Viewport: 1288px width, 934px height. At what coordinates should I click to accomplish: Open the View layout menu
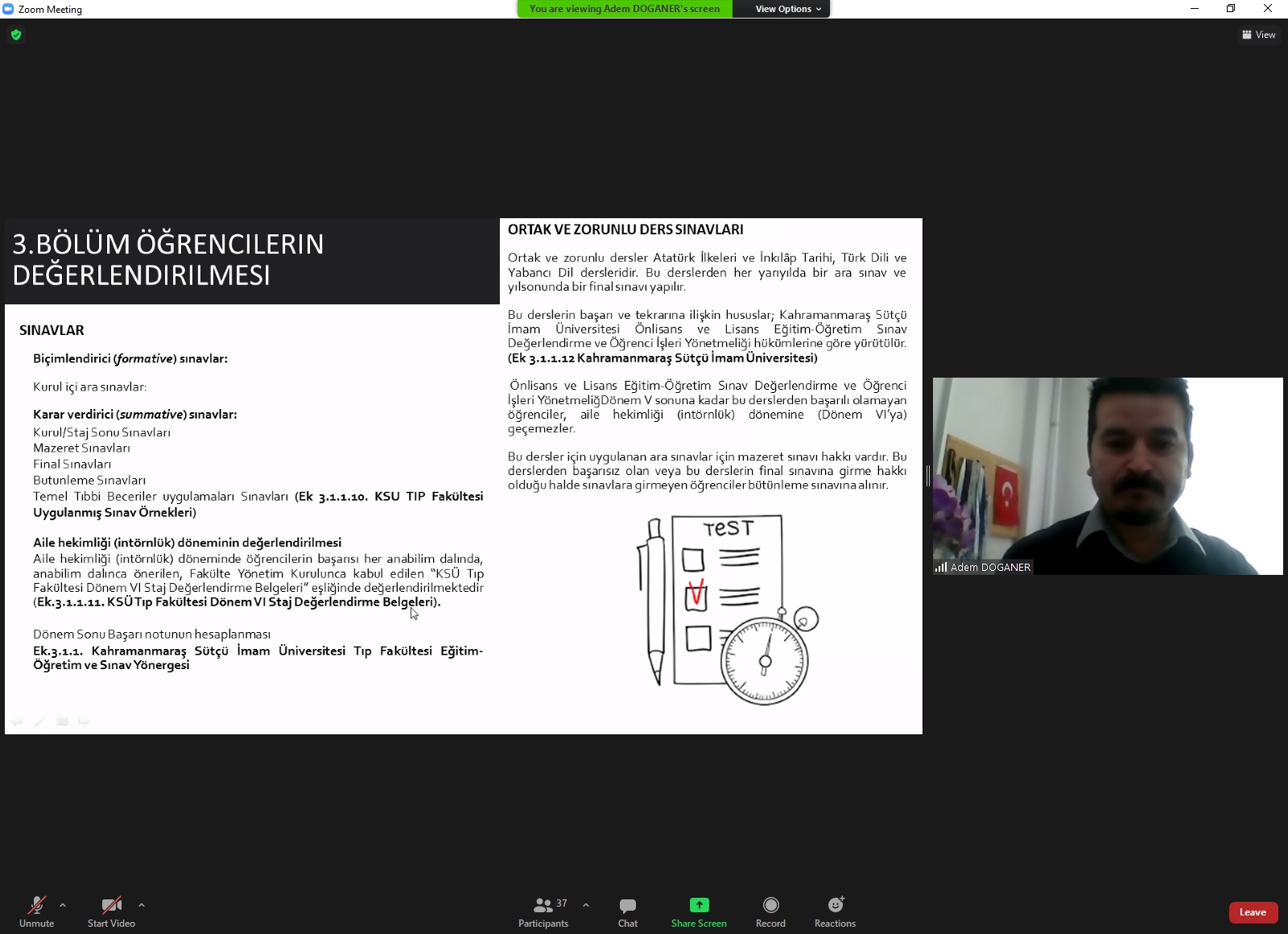point(1259,35)
